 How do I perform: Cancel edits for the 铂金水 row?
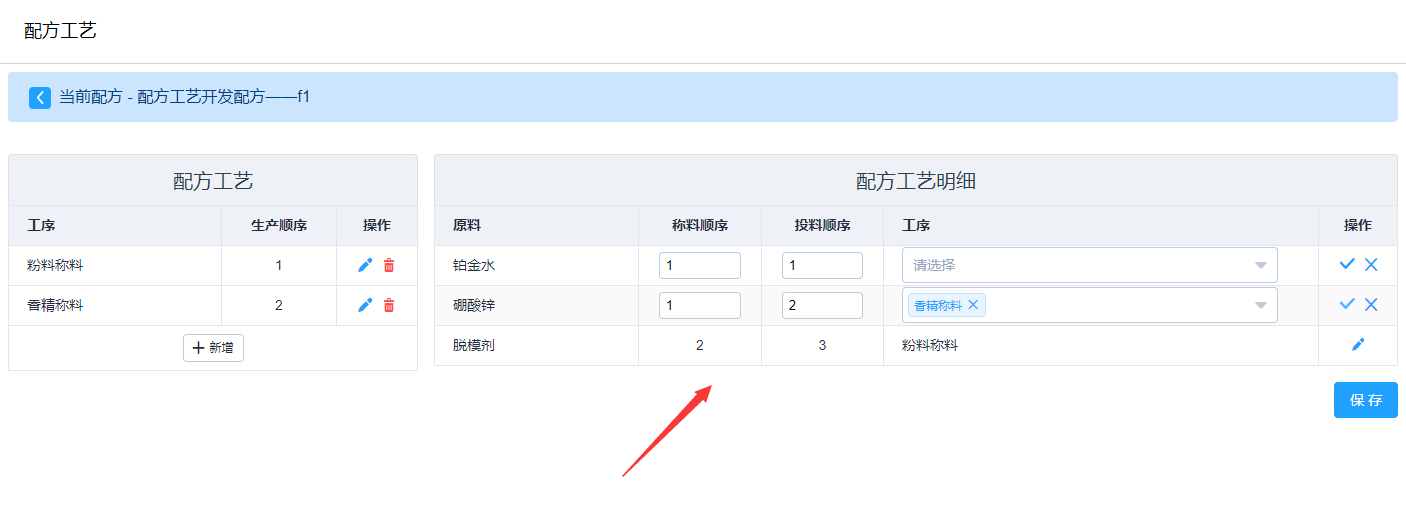click(1371, 264)
